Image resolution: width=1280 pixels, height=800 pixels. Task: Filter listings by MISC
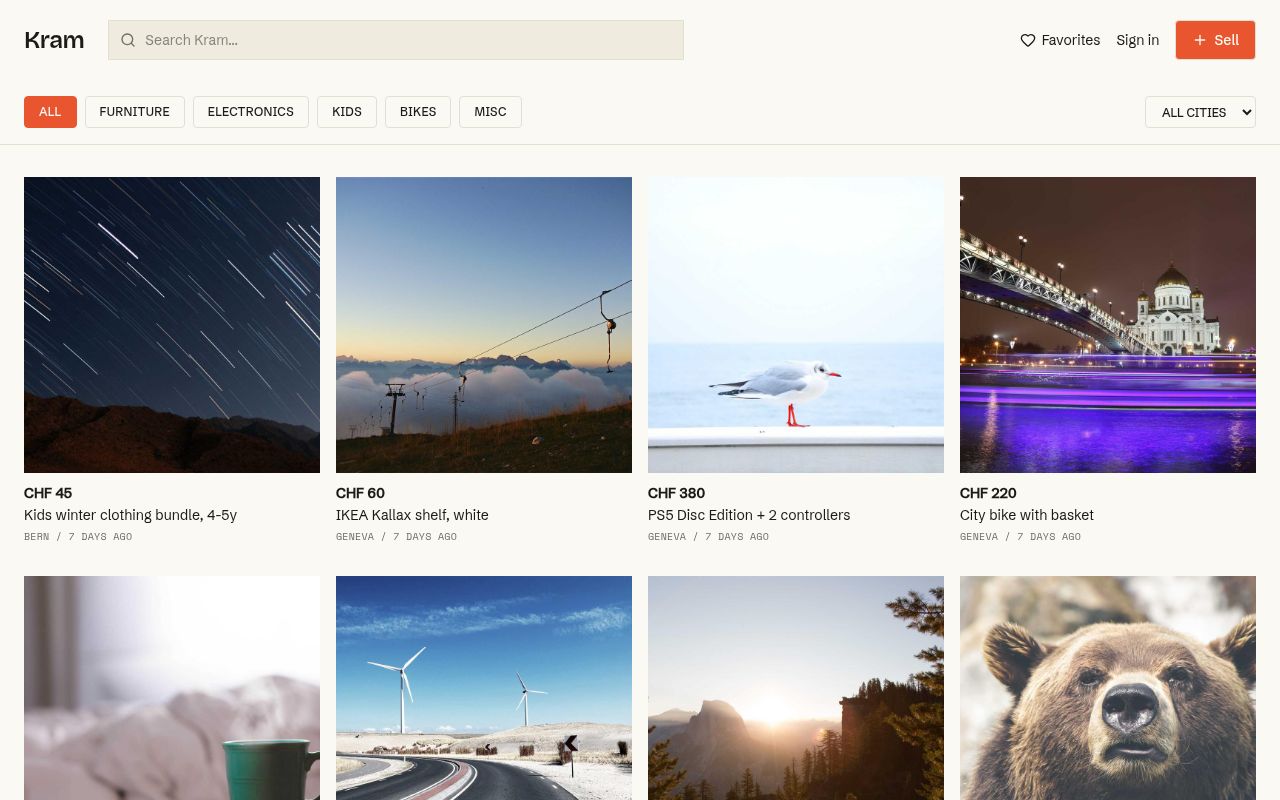coord(490,112)
